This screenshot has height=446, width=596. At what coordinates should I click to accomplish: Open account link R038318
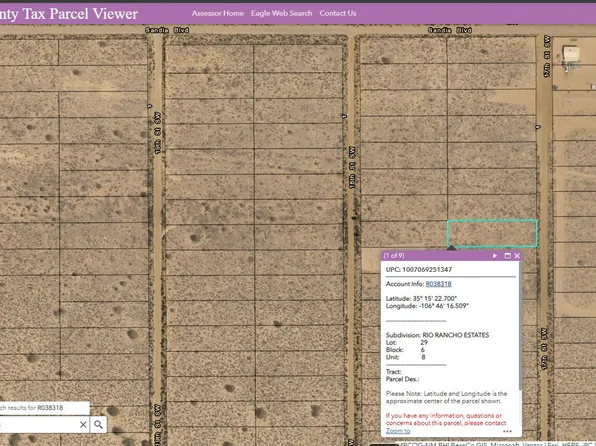[x=438, y=284]
